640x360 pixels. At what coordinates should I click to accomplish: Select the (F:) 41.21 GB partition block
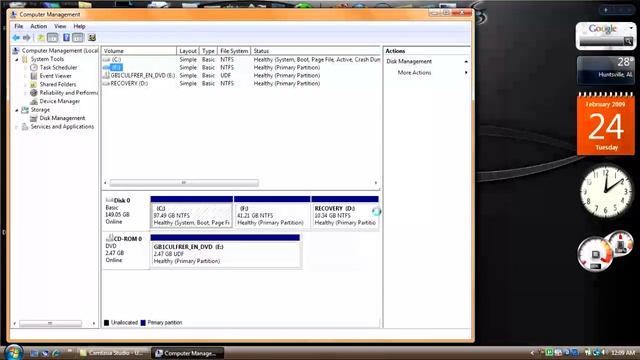[272, 212]
